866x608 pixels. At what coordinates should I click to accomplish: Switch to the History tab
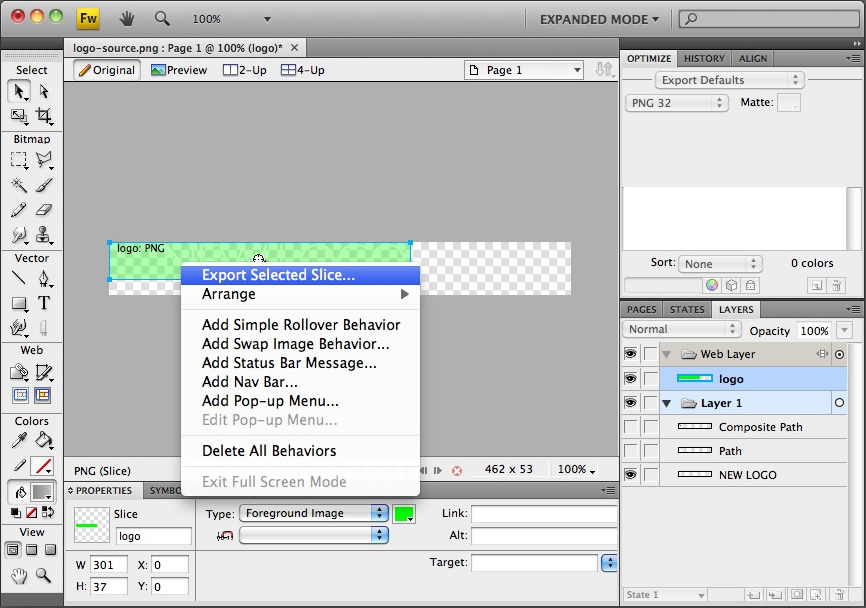coord(704,59)
